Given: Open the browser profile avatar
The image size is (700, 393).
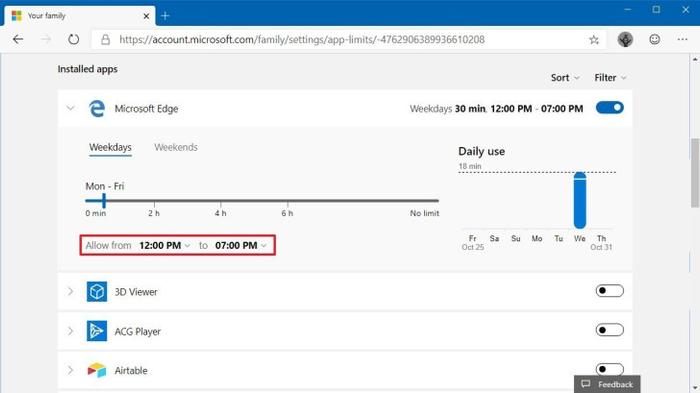Looking at the screenshot, I should point(625,39).
